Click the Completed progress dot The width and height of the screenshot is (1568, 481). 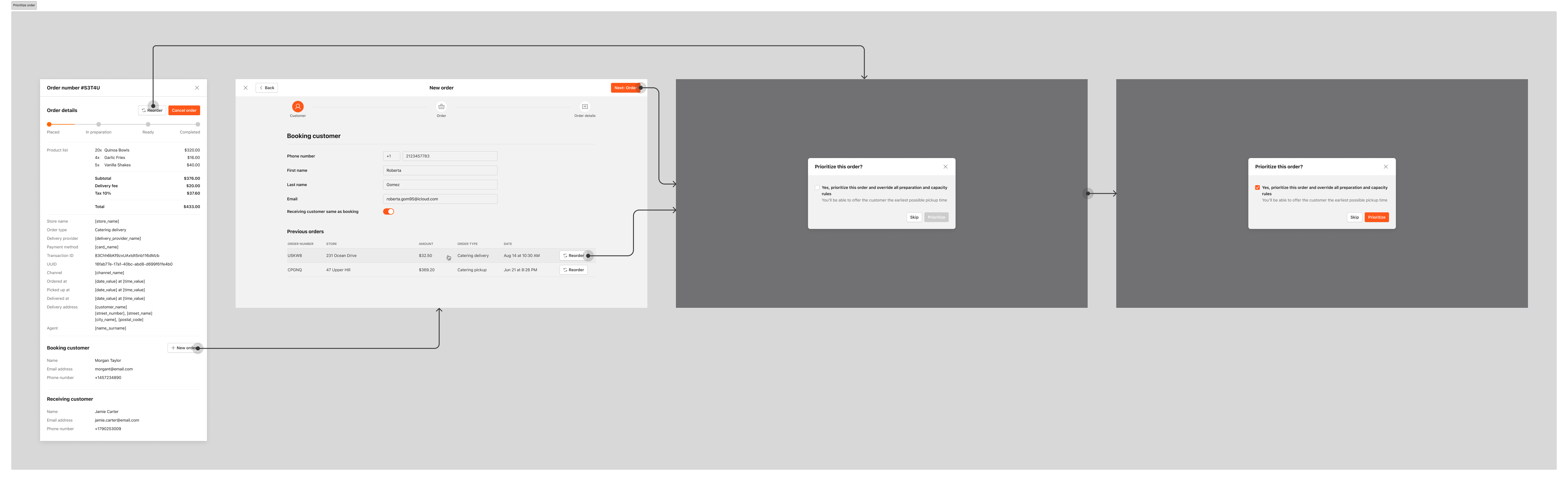[198, 124]
